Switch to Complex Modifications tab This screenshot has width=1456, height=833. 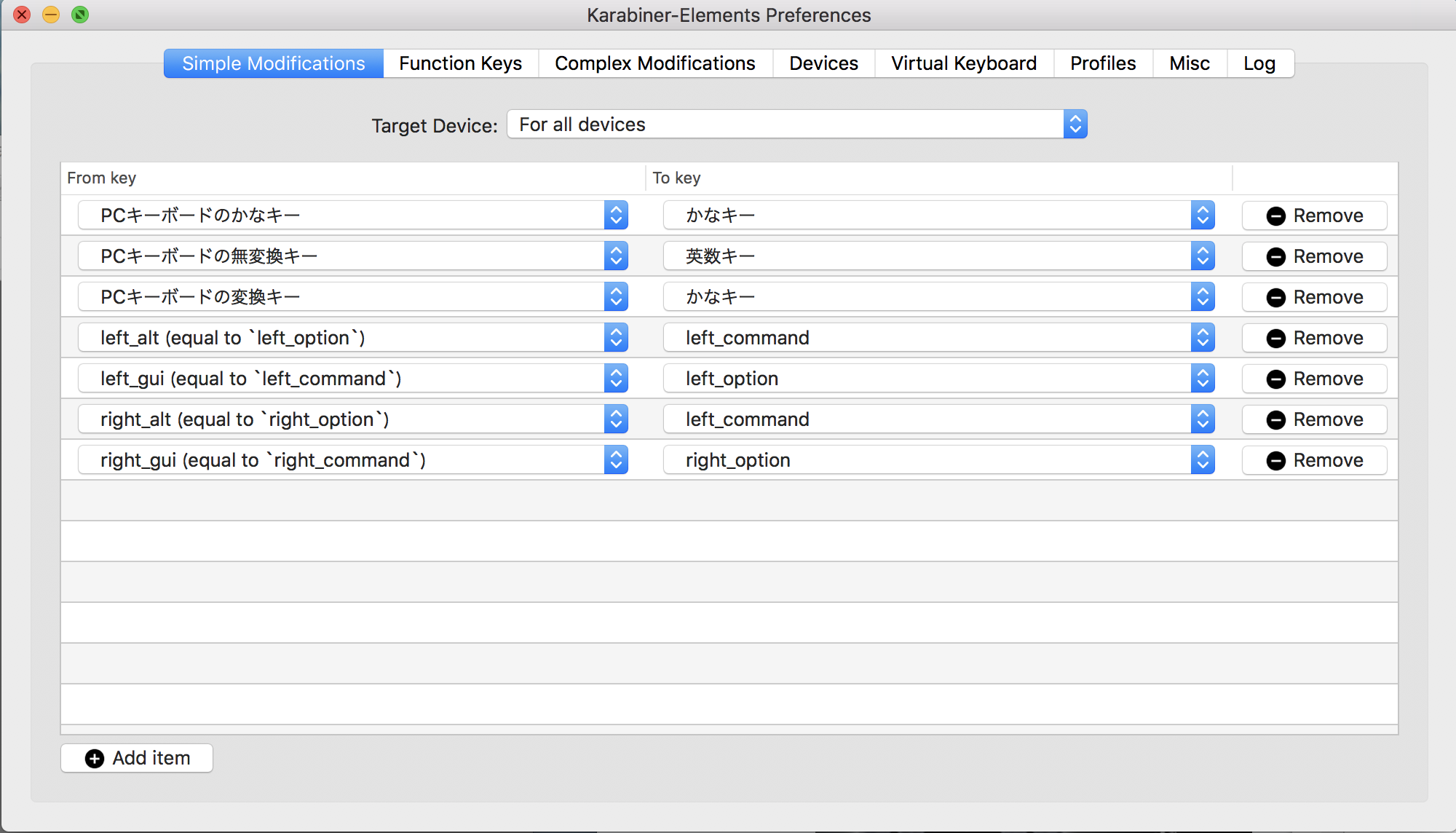[x=655, y=63]
